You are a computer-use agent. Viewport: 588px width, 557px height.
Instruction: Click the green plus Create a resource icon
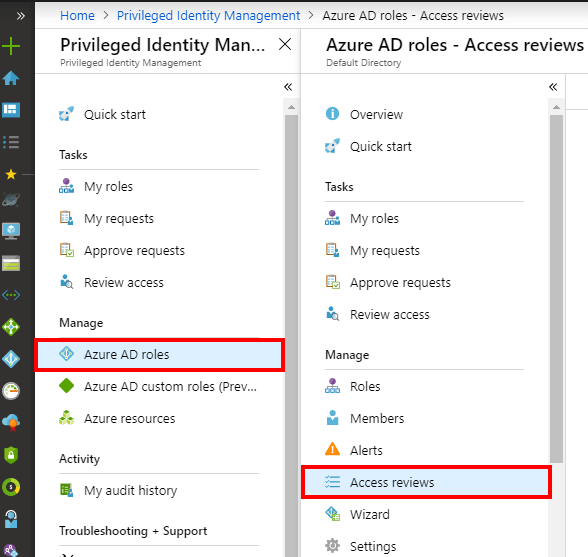[x=11, y=46]
